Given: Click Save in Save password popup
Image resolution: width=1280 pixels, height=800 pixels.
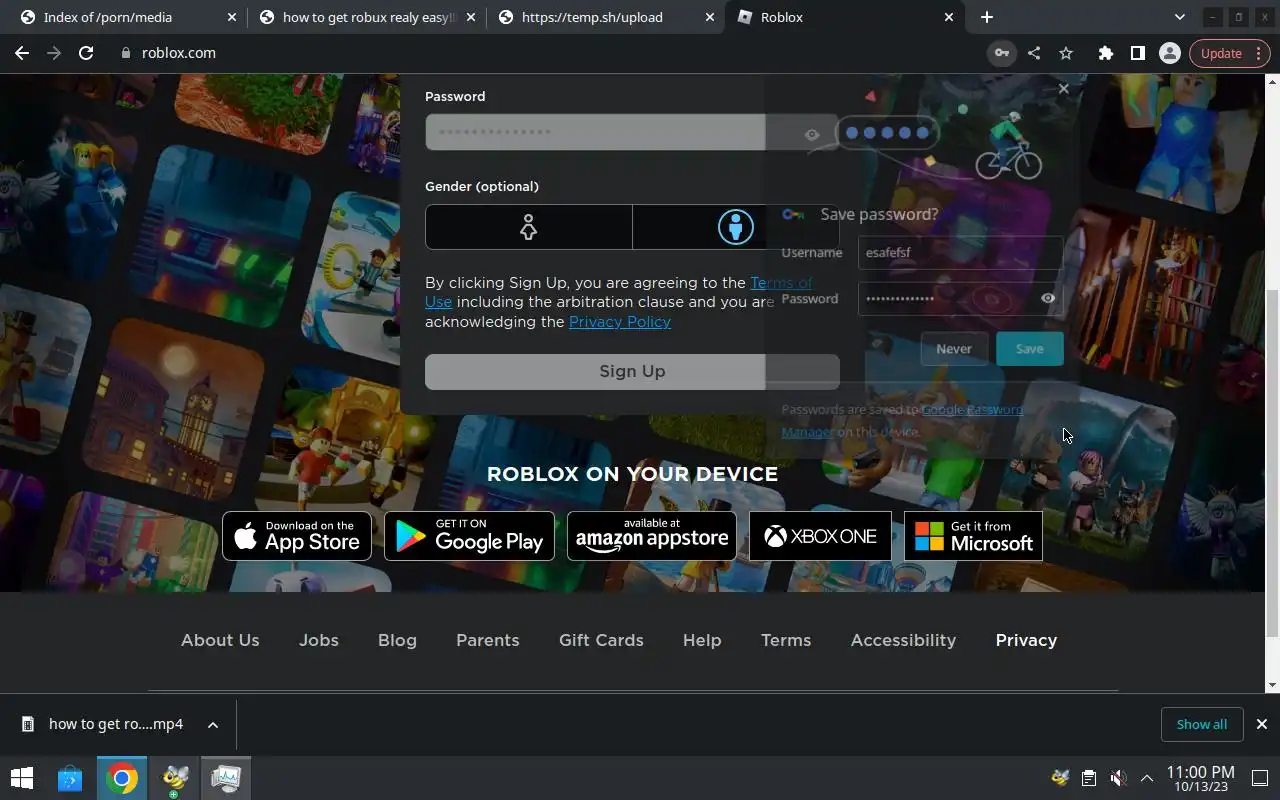Looking at the screenshot, I should (1029, 349).
